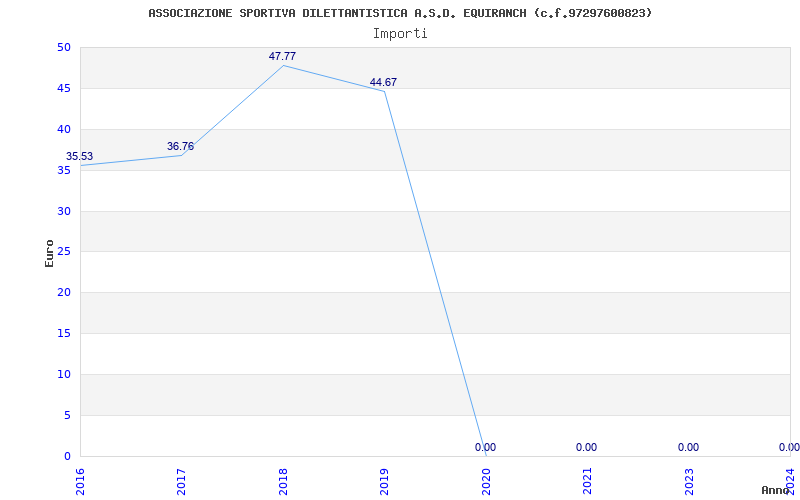Image resolution: width=800 pixels, height=500 pixels.
Task: Click the 0.00 label above 2021
Action: [x=586, y=447]
